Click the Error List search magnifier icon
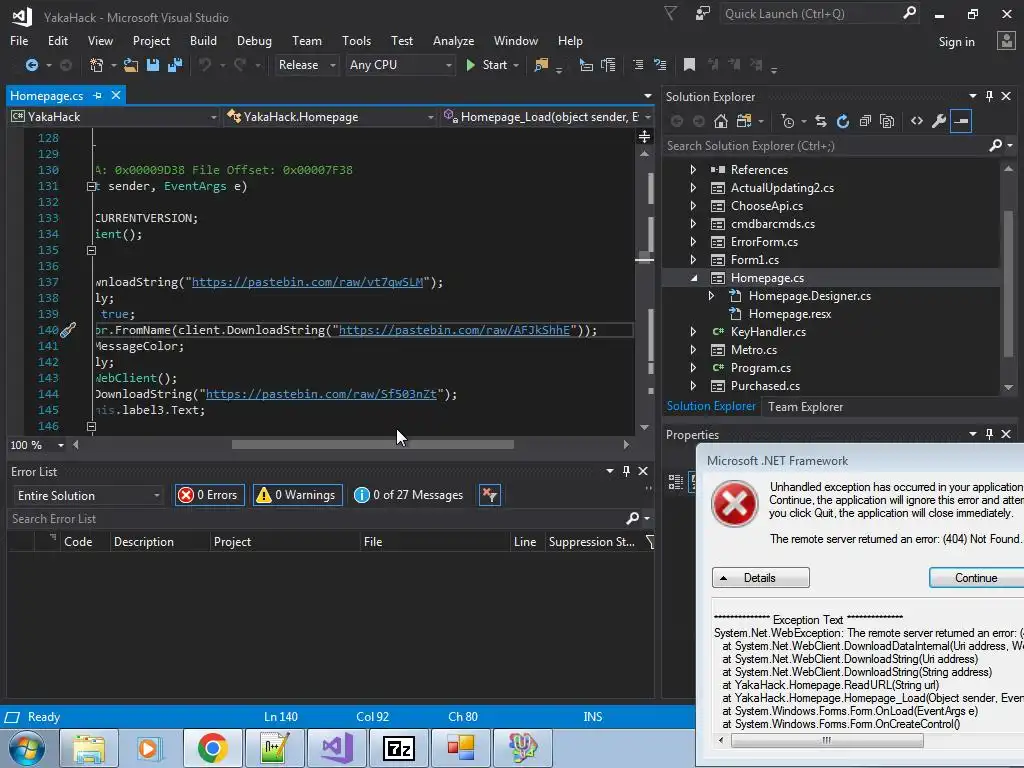The image size is (1024, 768). pyautogui.click(x=632, y=519)
